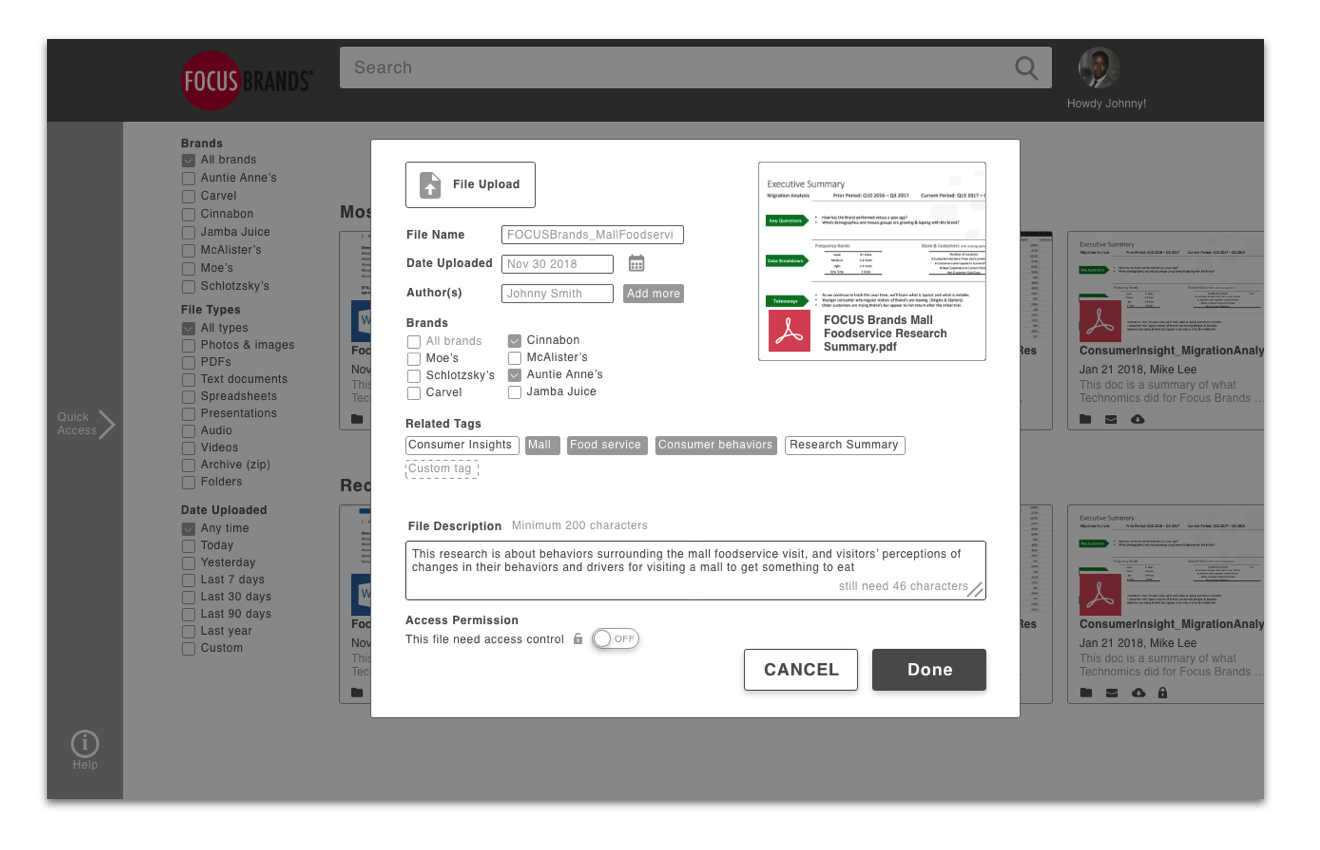Click the PDF icon in file preview
The width and height of the screenshot is (1320, 850).
789,331
